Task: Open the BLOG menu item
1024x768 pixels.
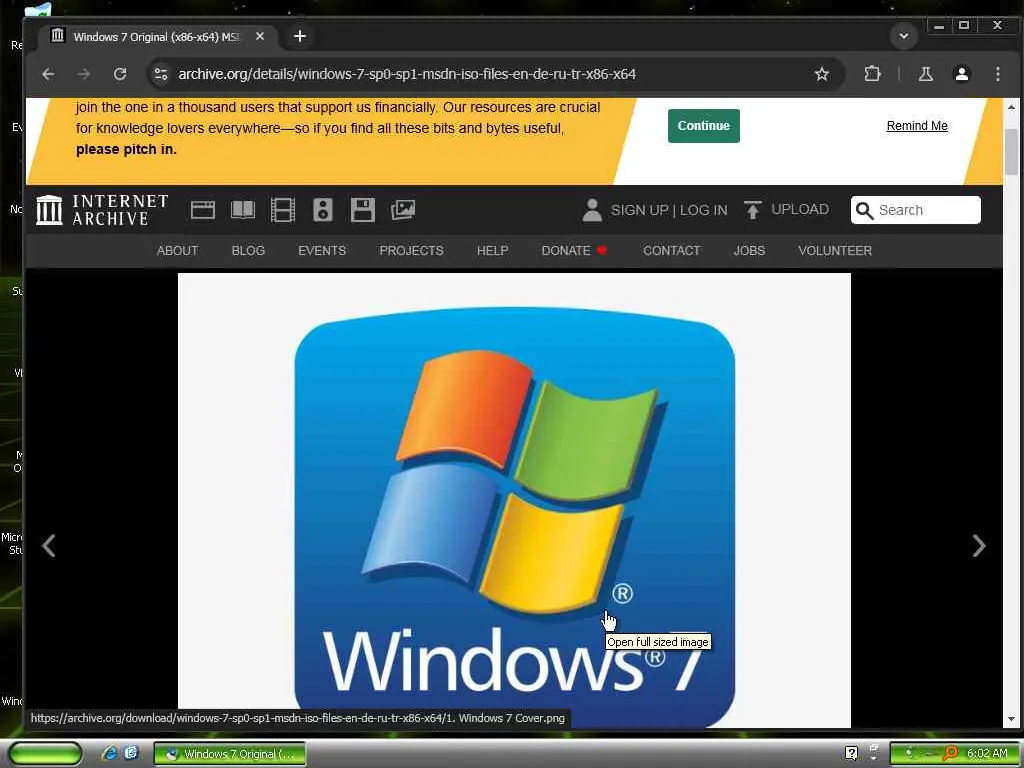Action: (x=248, y=251)
